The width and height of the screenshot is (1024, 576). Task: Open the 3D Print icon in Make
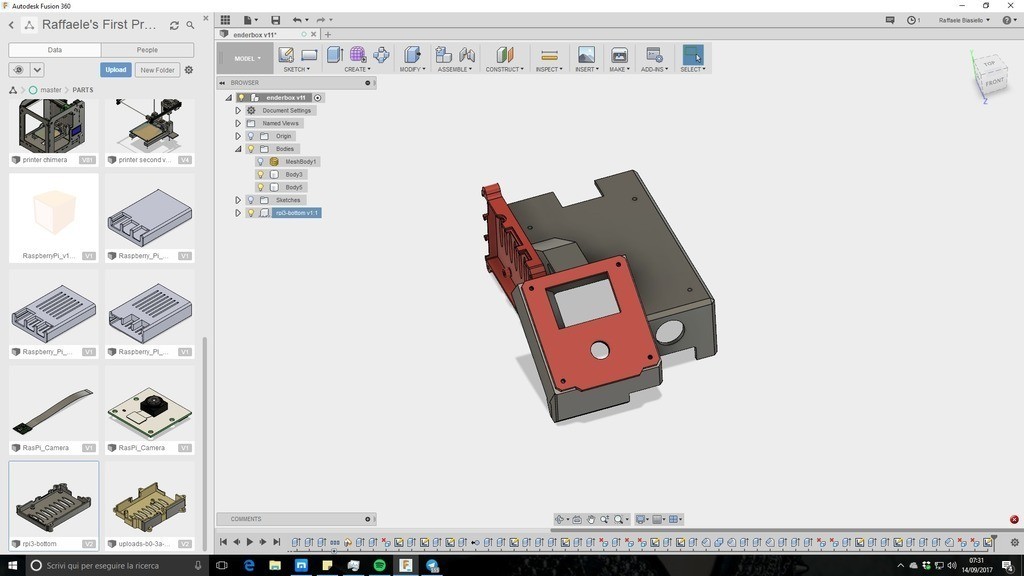619,55
